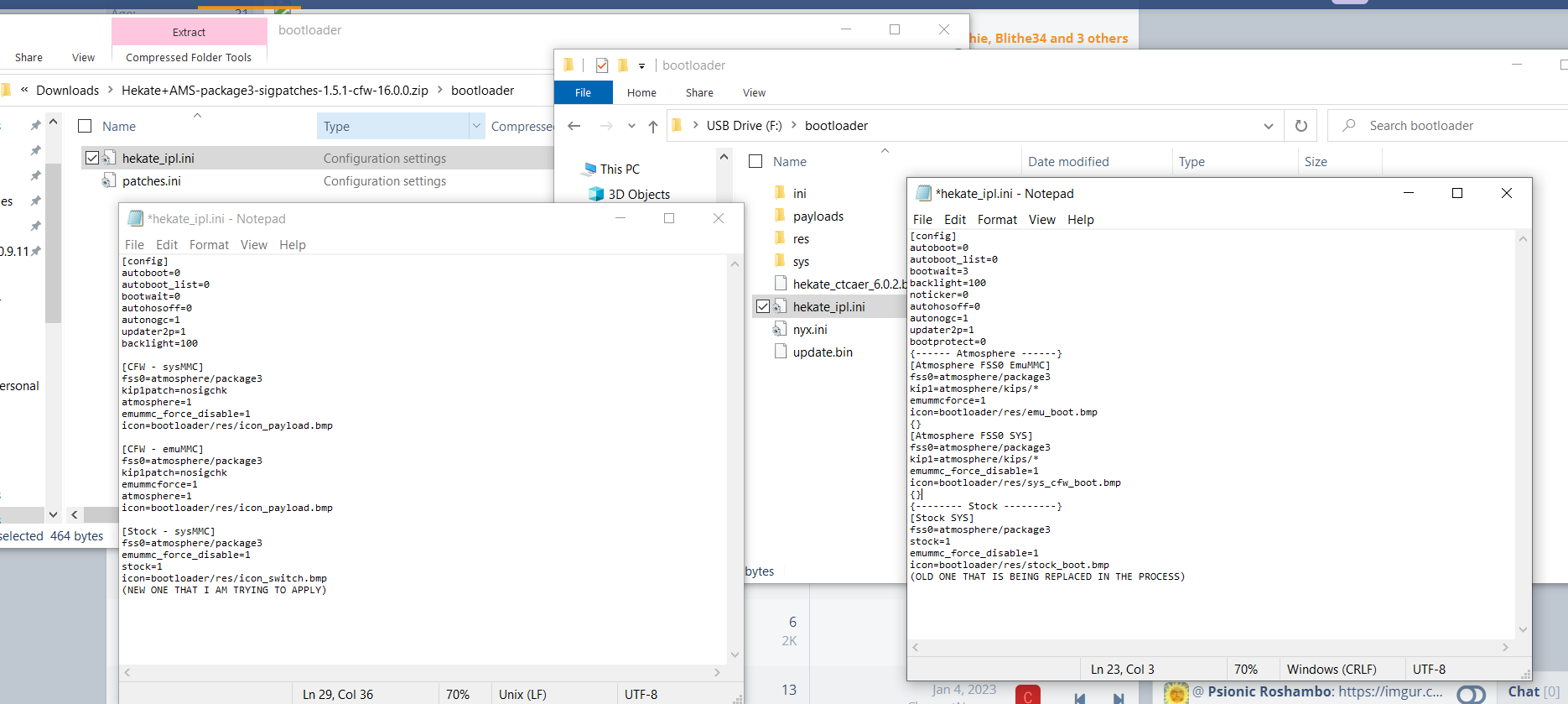Click the 'Unix (LF)' status bar entry
The image size is (1568, 704).
point(522,694)
